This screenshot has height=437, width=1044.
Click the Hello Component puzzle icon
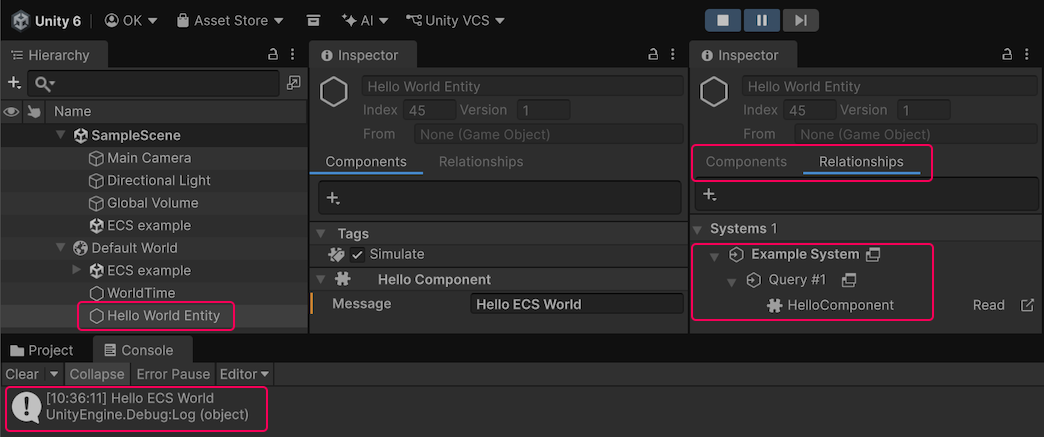click(x=344, y=279)
